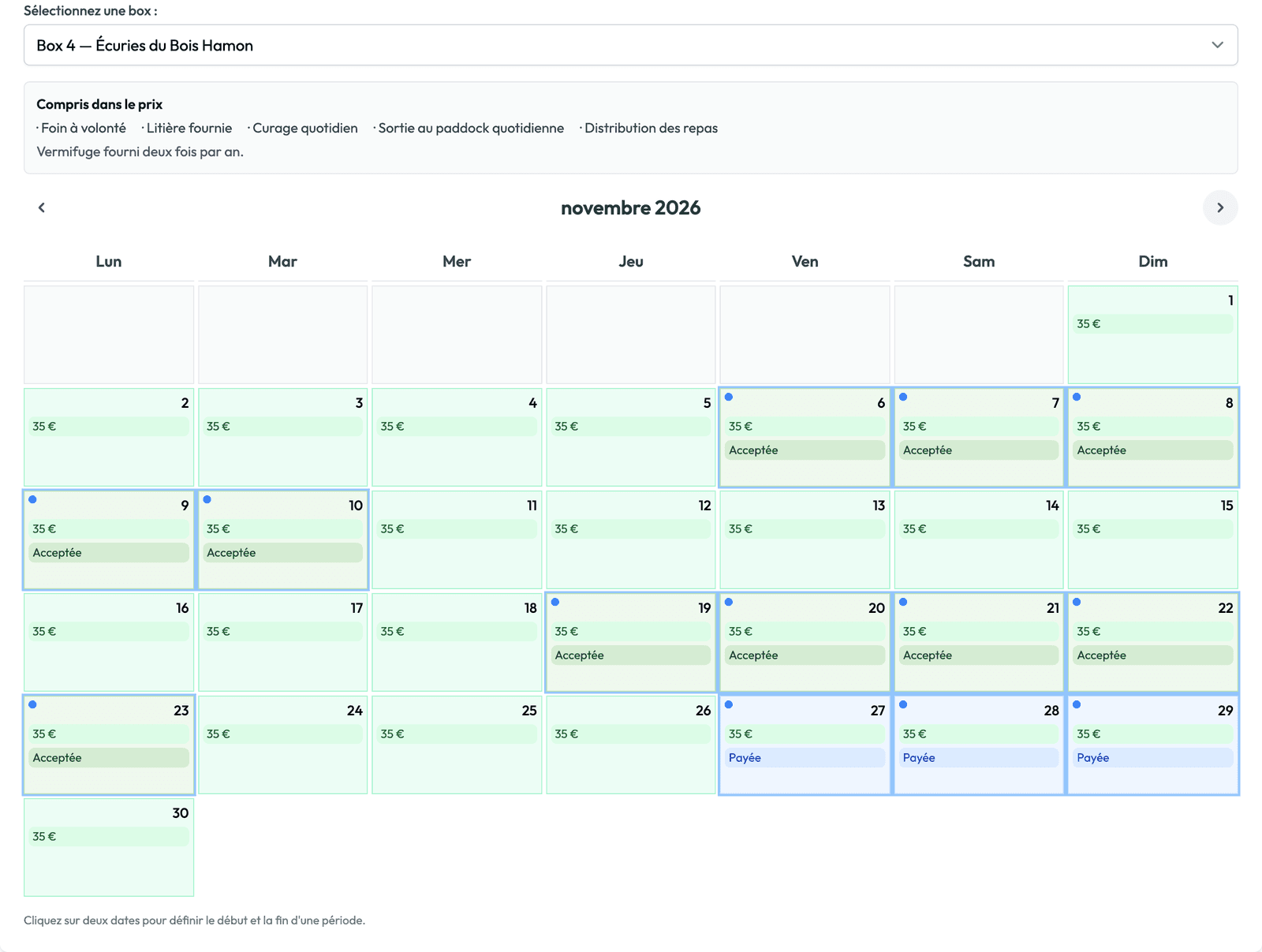Click the blue dot on November 6
1262x952 pixels.
click(729, 397)
